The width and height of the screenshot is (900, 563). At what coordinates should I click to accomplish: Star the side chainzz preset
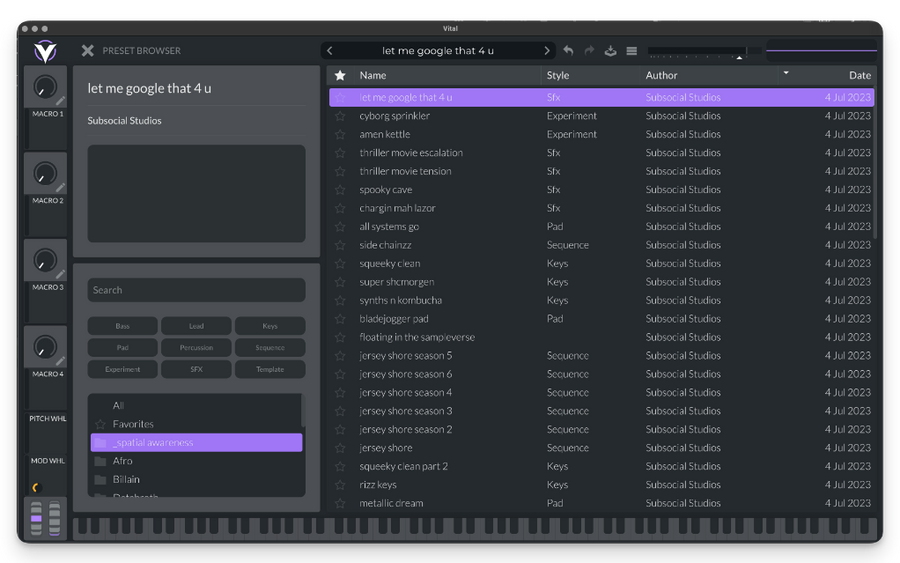(x=340, y=245)
